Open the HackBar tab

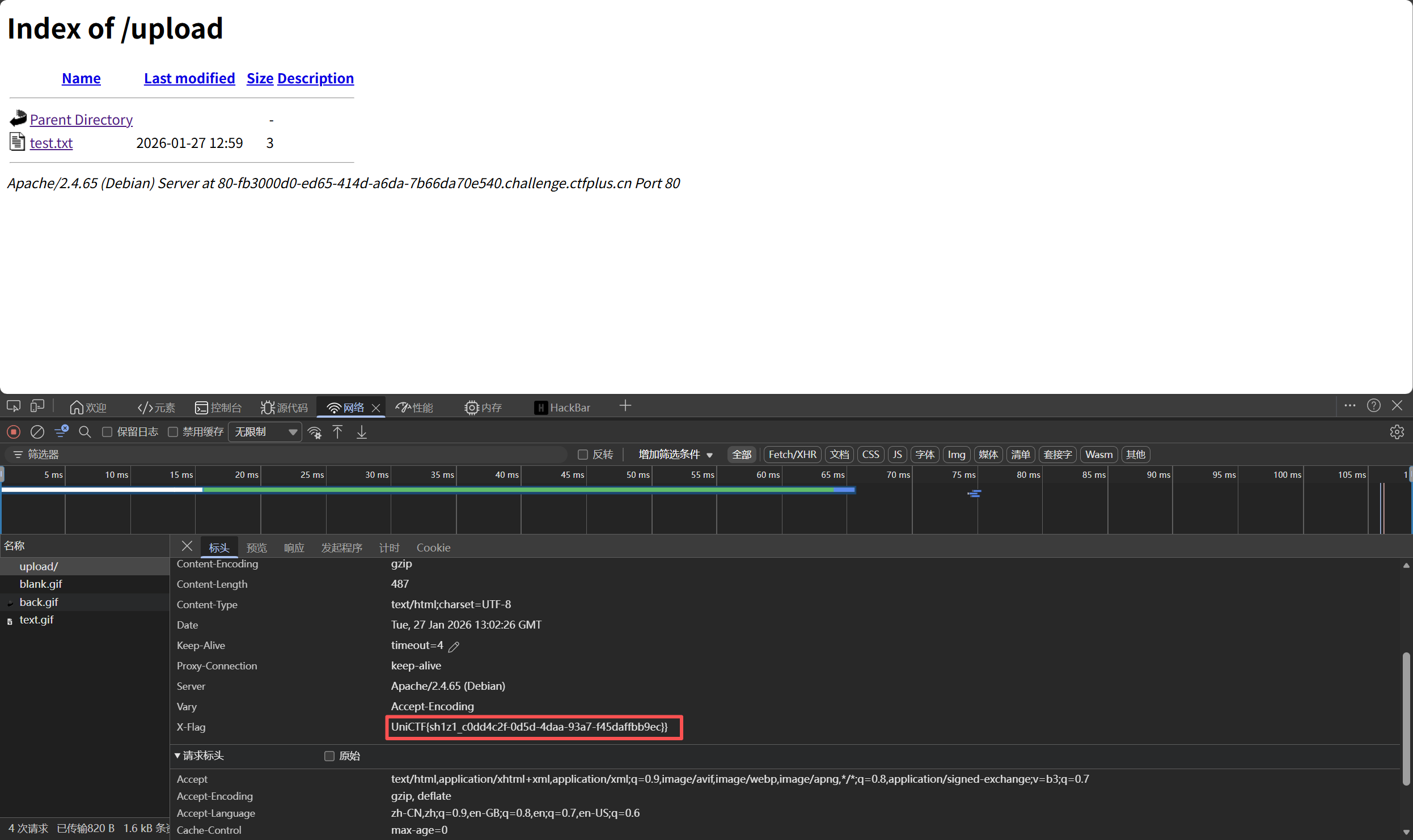click(562, 408)
